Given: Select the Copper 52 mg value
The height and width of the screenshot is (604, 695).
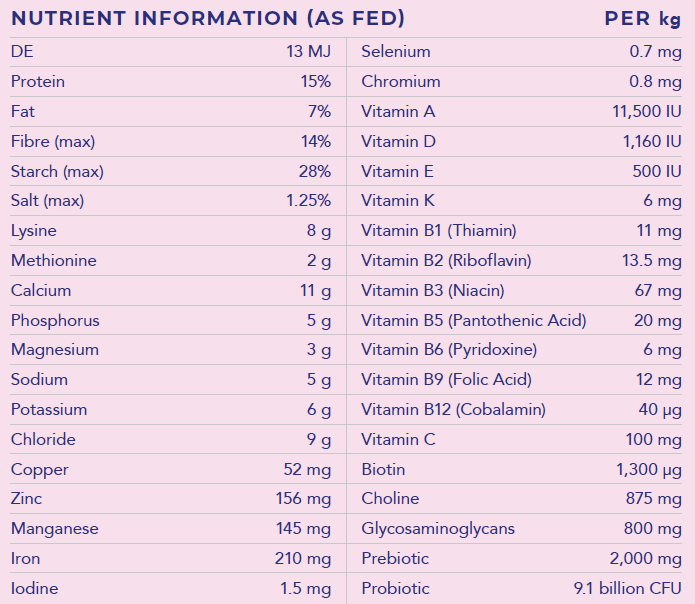Looking at the screenshot, I should click(307, 469).
